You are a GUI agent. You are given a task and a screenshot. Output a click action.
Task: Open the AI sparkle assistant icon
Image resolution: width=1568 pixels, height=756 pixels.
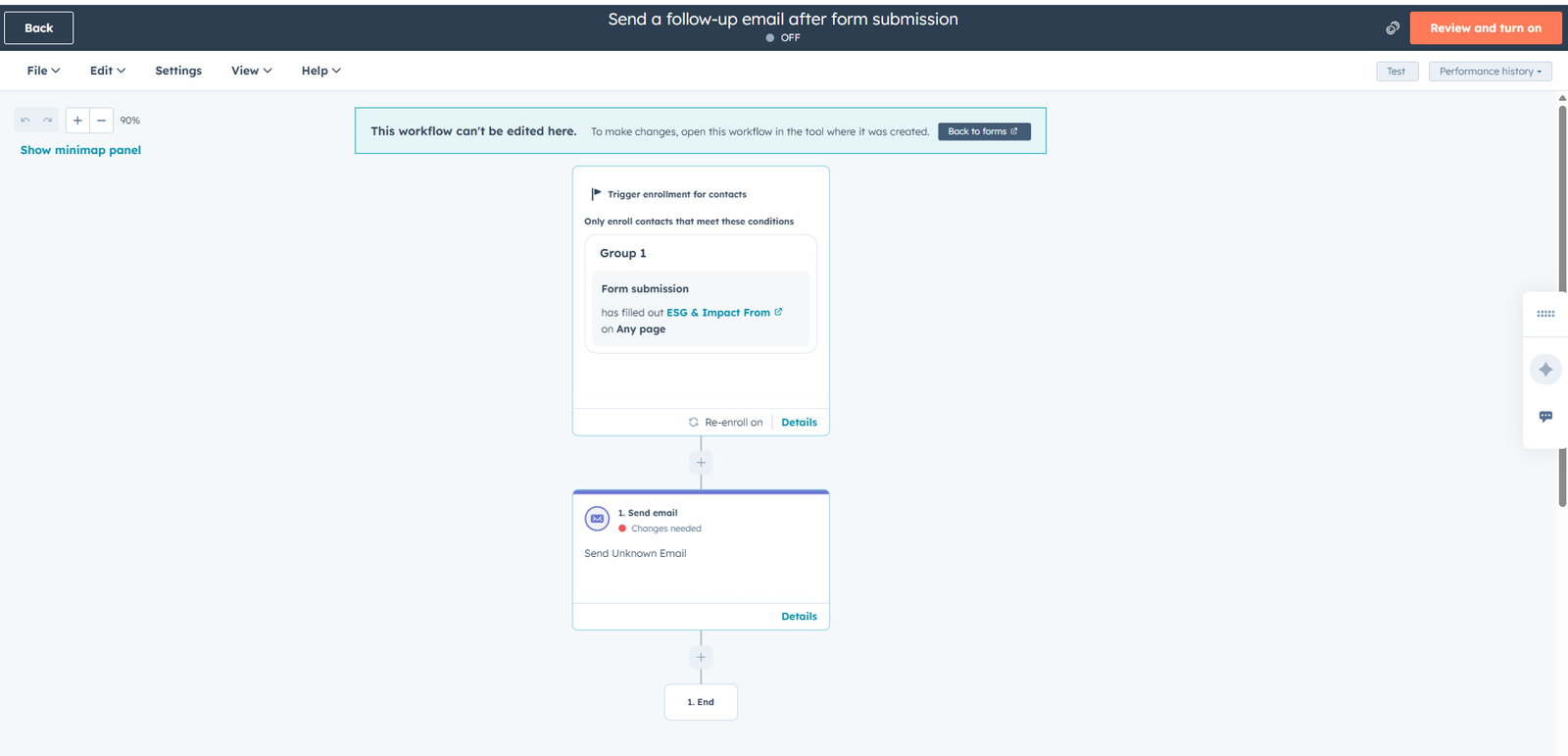coord(1545,370)
